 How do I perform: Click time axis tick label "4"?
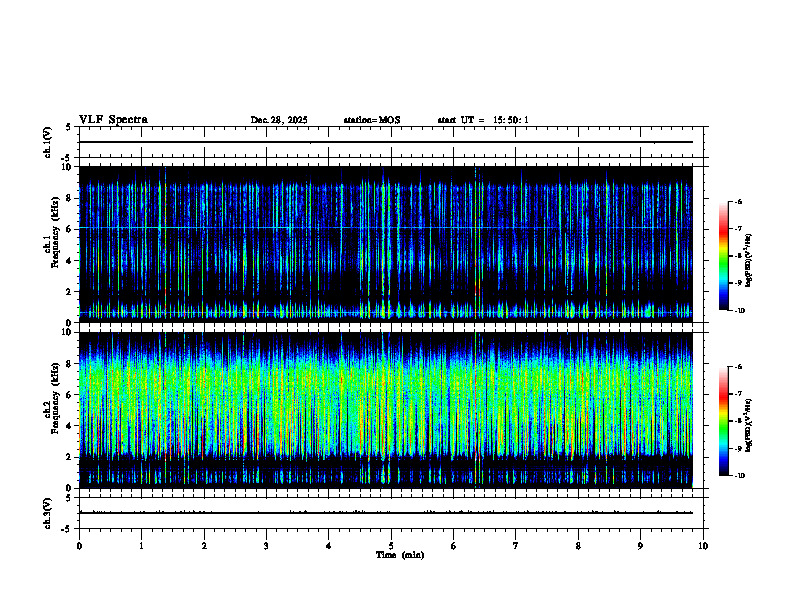(328, 546)
